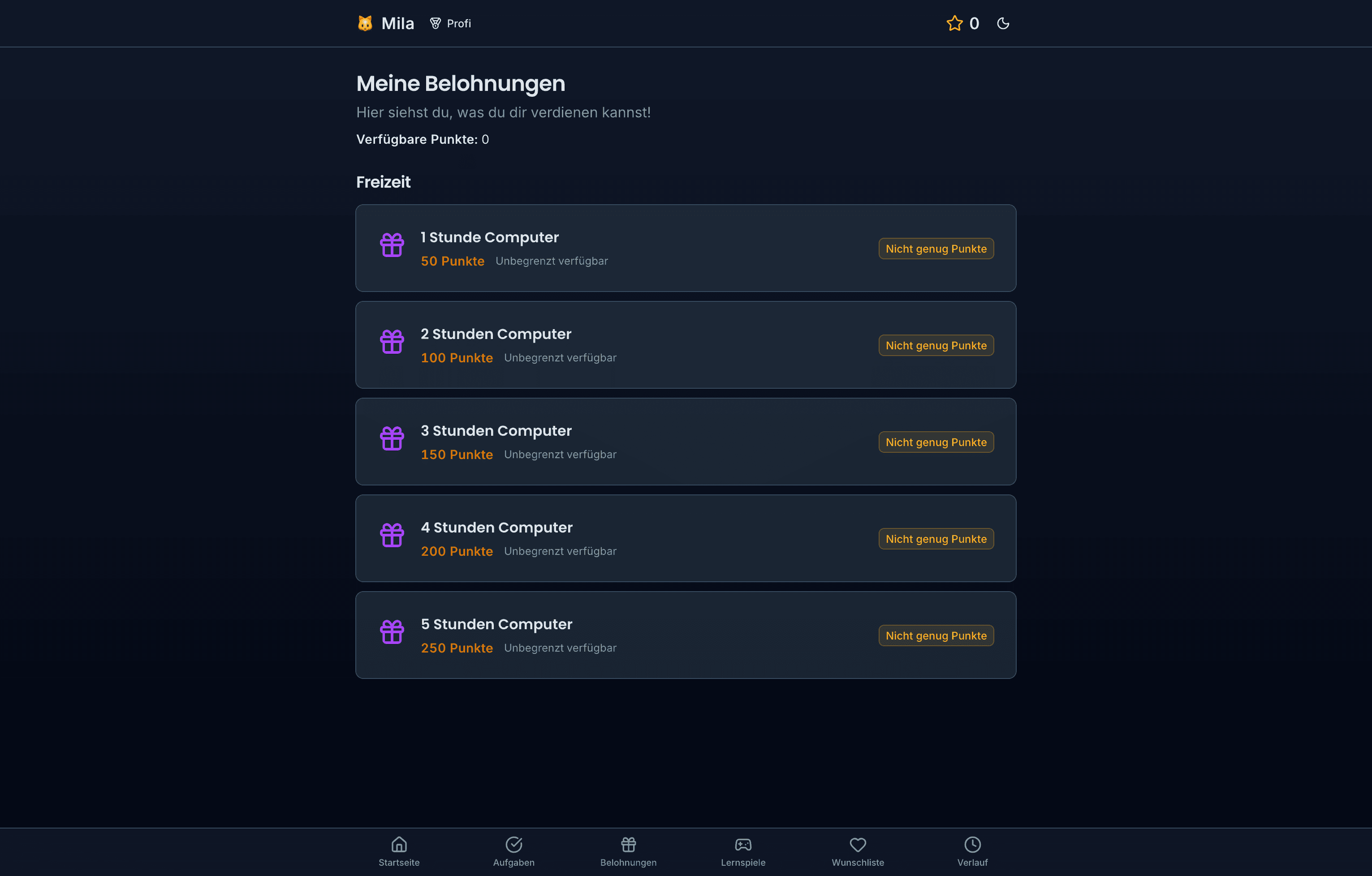This screenshot has width=1372, height=876.
Task: Click the 4 Stunden Computer reward title
Action: [496, 528]
